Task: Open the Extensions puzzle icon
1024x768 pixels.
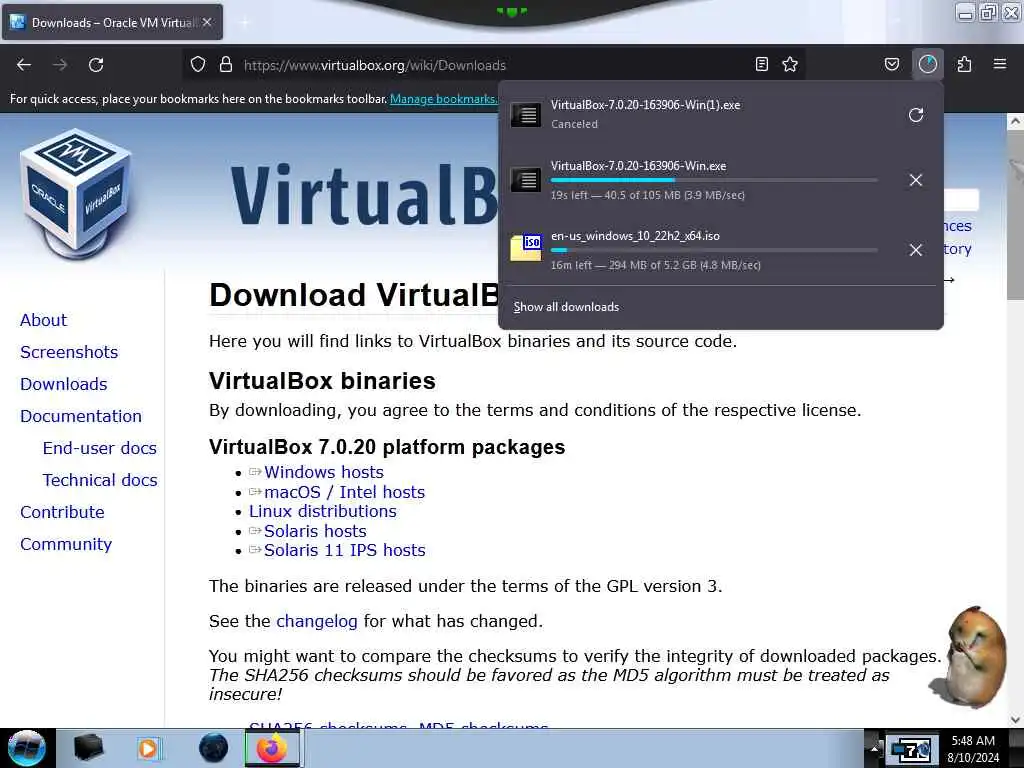Action: 964,64
